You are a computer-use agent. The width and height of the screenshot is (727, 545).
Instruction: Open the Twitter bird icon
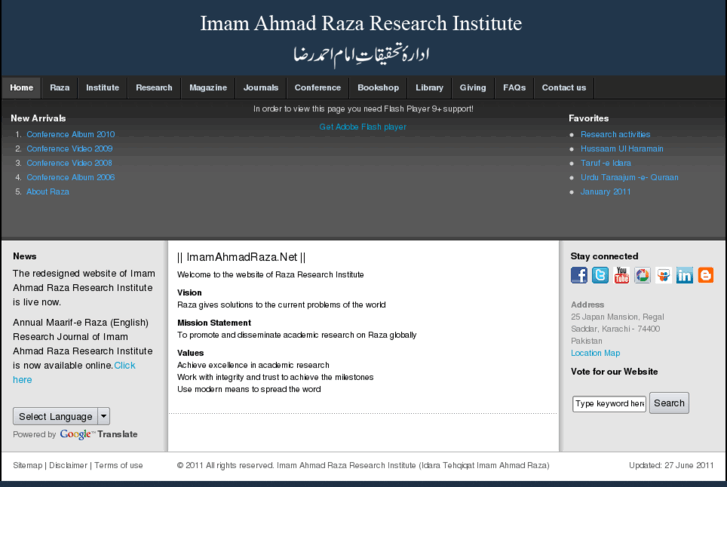coord(600,275)
